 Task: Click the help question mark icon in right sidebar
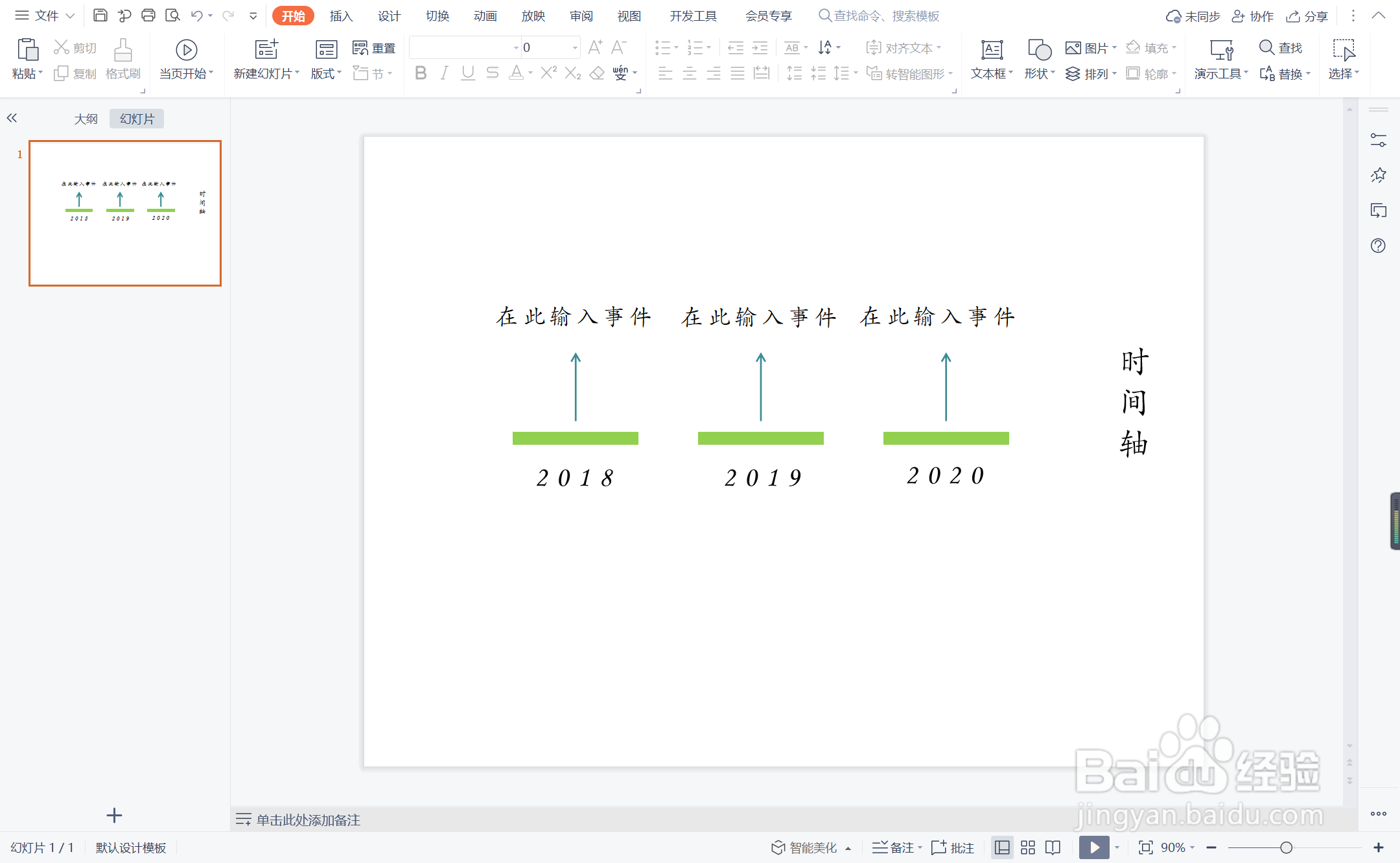1378,246
